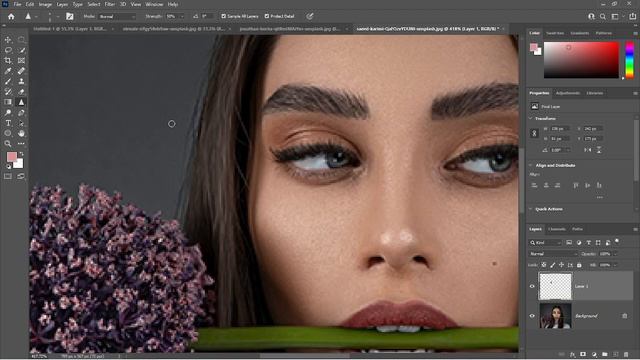The height and width of the screenshot is (360, 640).
Task: Toggle the brush settings panel icon
Action: tap(70, 16)
